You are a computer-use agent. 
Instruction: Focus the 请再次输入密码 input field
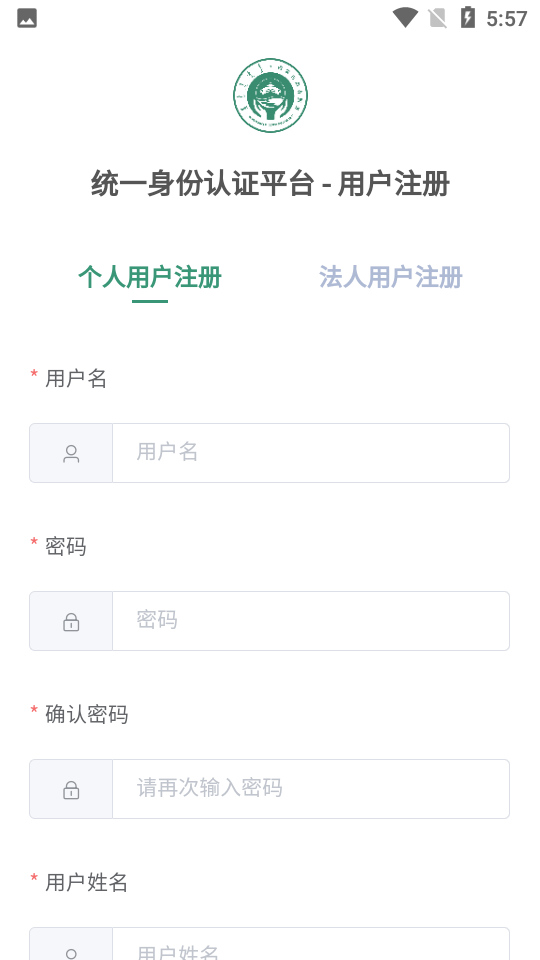coord(311,789)
